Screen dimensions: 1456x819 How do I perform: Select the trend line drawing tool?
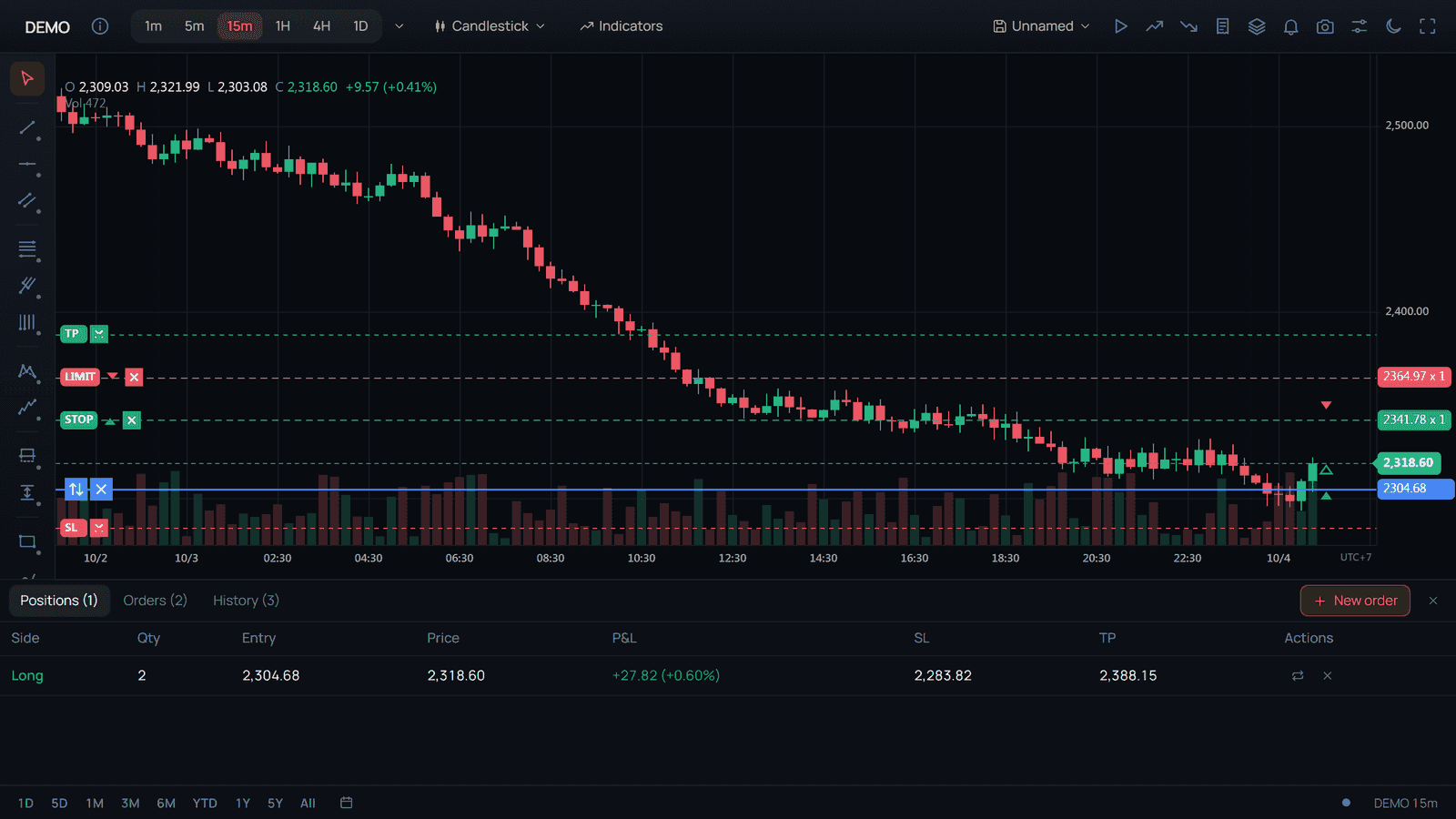coord(27,127)
